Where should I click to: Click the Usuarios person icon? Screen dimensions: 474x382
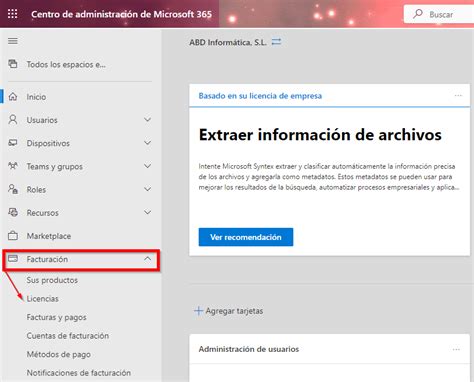13,120
